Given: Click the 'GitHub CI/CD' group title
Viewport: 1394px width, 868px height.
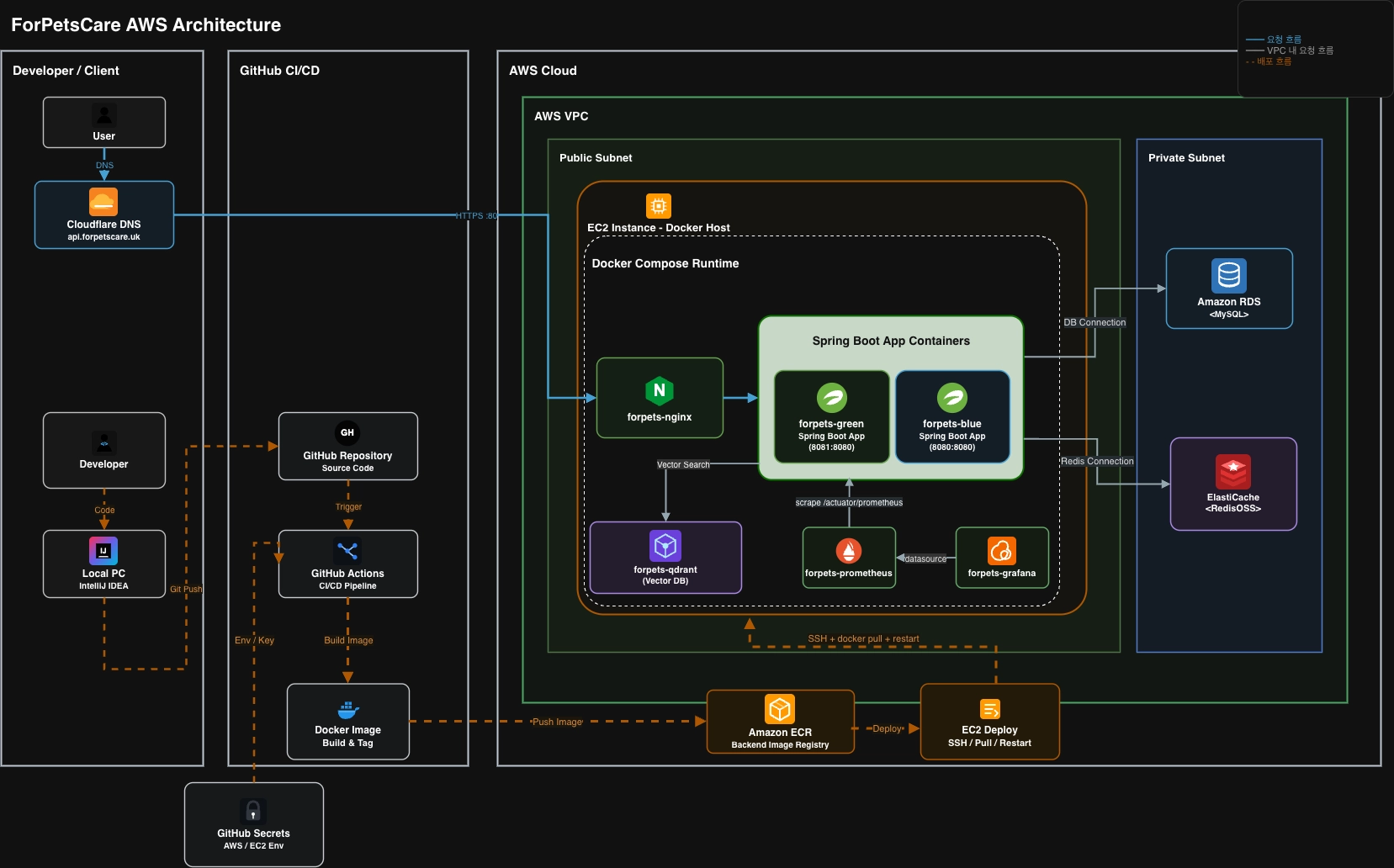Looking at the screenshot, I should point(279,71).
